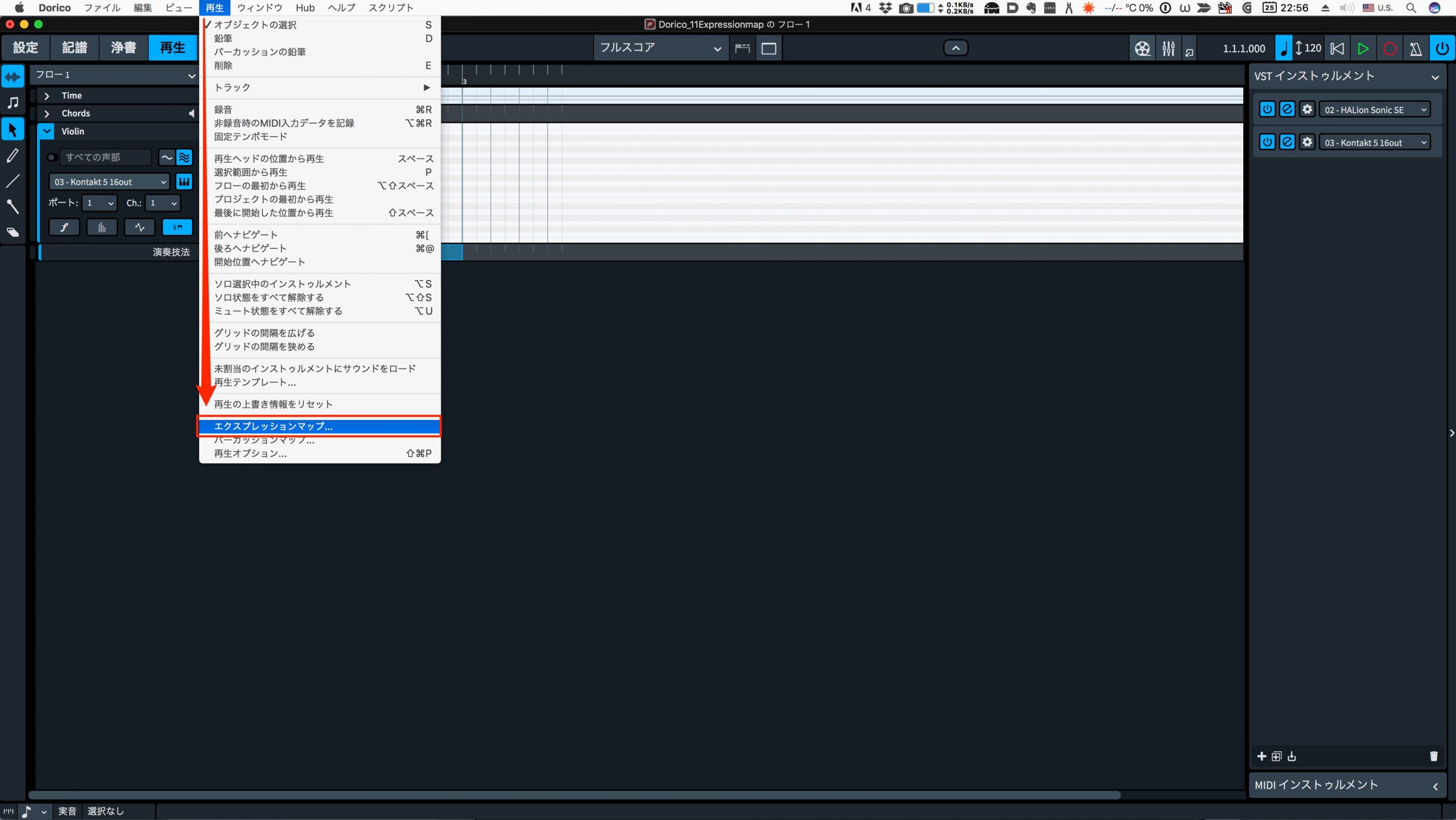1456x820 pixels.
Task: Toggle the playing techniques lane button
Action: pos(177,227)
